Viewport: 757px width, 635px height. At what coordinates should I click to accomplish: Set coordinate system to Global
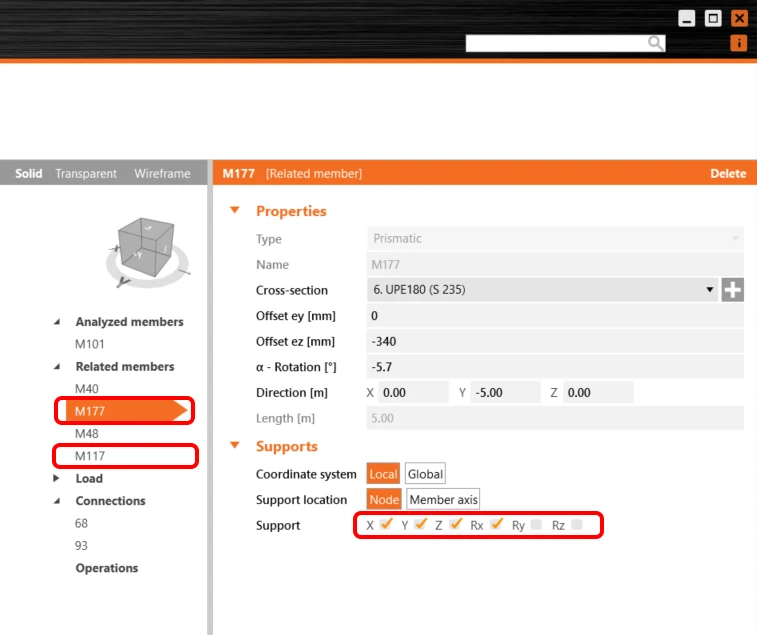coord(425,474)
